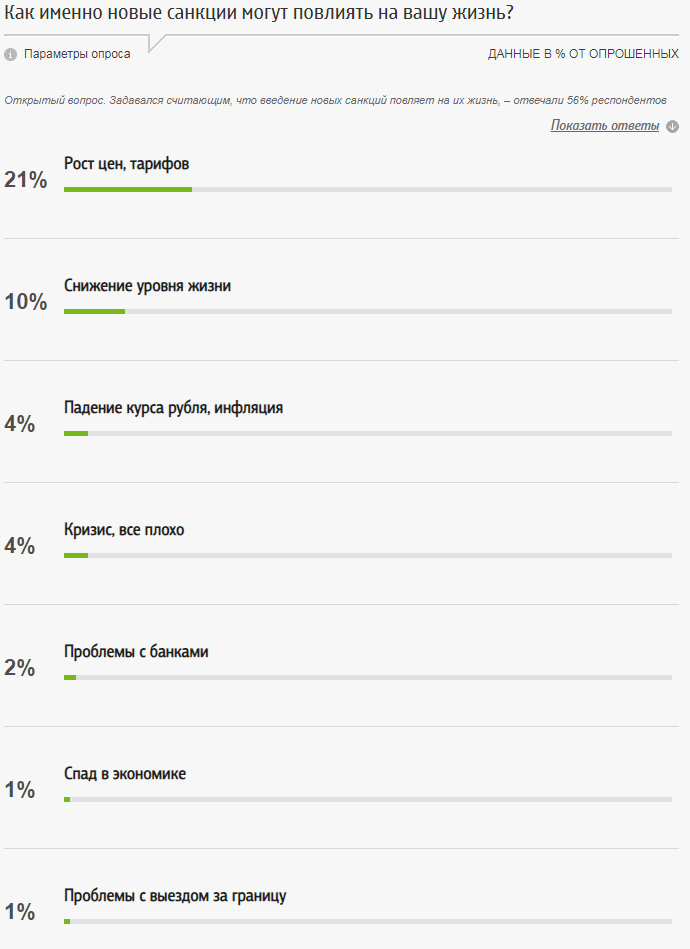Click the 10% percentage value
Image resolution: width=690 pixels, height=949 pixels.
point(26,302)
